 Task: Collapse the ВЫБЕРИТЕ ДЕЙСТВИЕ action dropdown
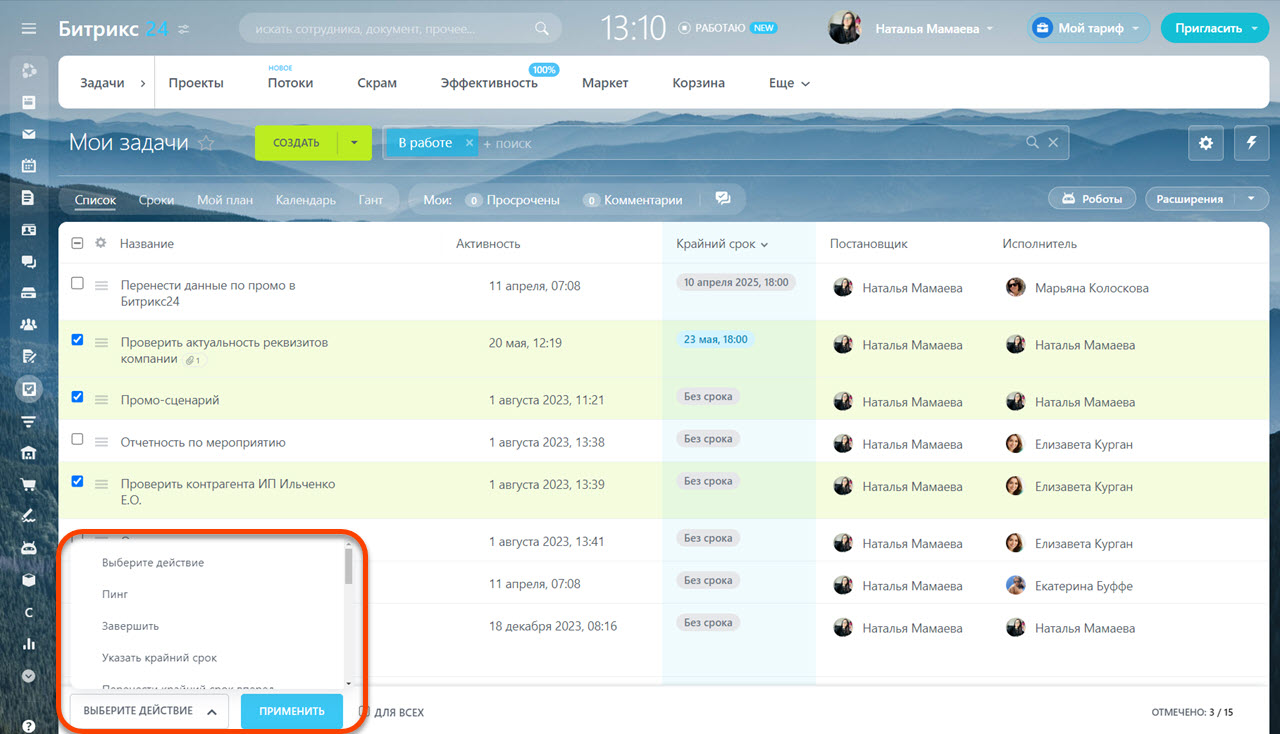coord(149,711)
